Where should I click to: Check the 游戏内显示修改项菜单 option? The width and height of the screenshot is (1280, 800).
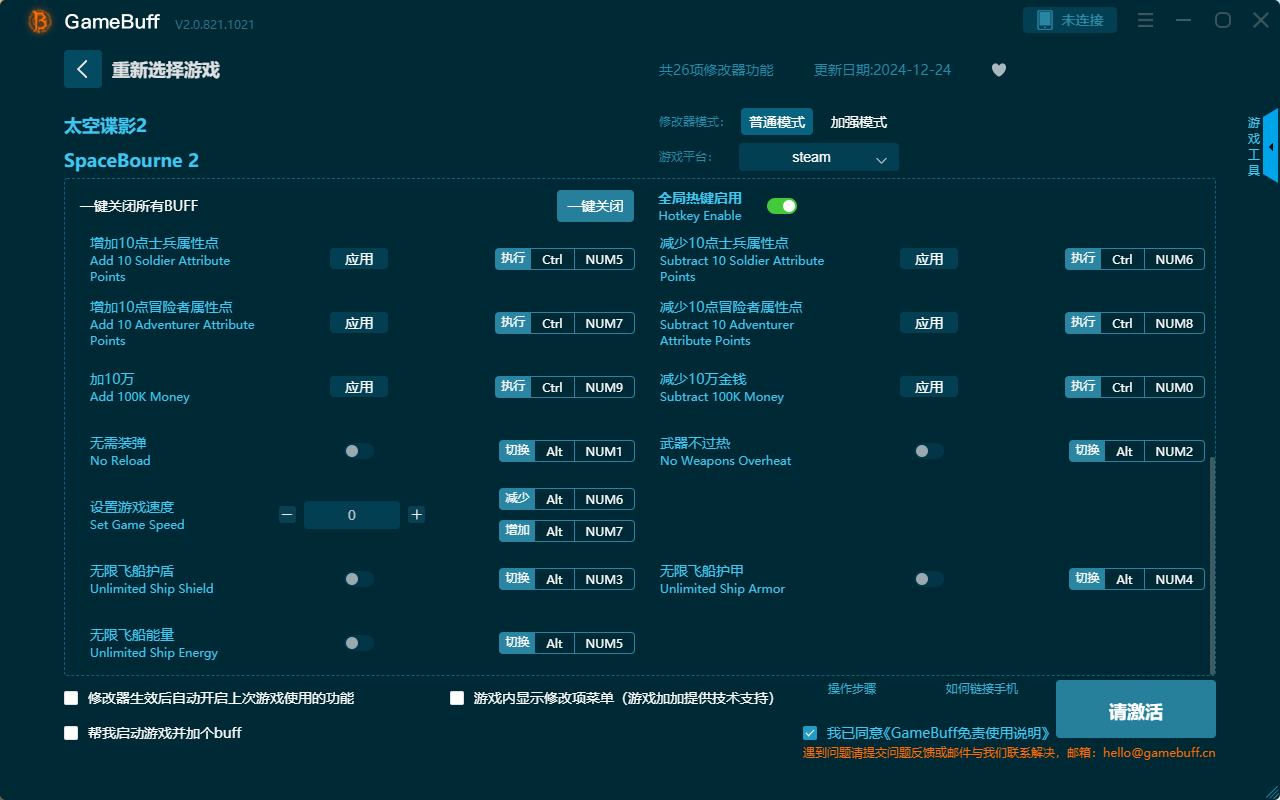click(457, 697)
